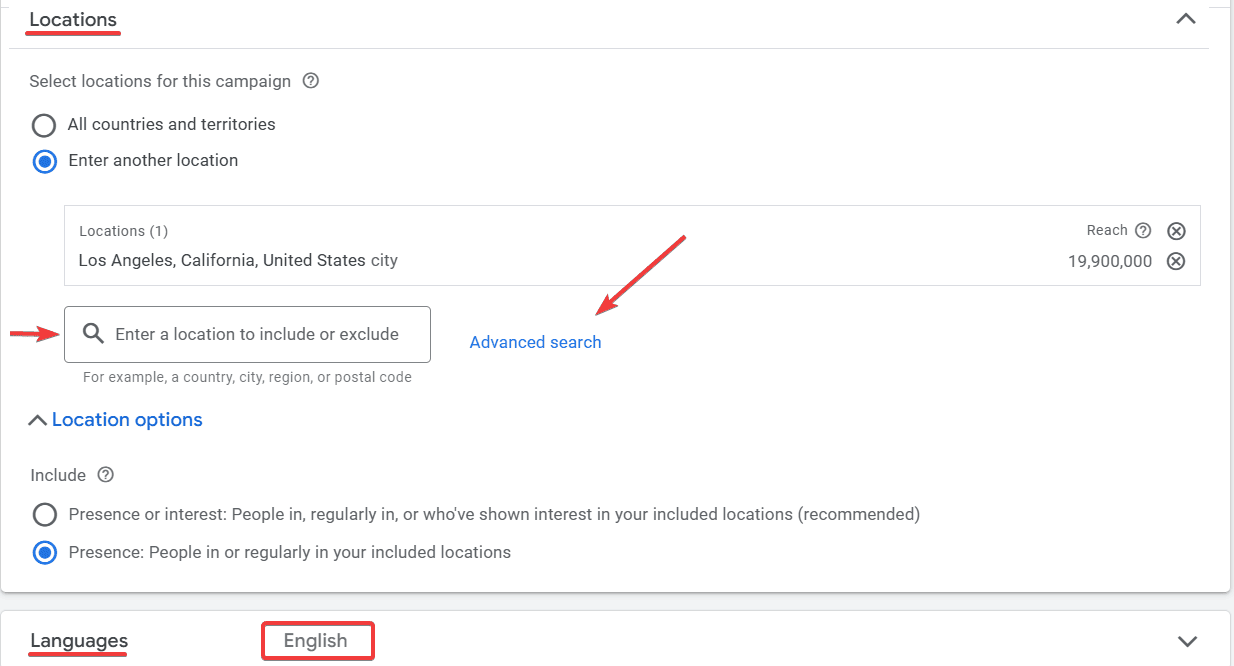Select the All countries and territories option

coord(43,125)
